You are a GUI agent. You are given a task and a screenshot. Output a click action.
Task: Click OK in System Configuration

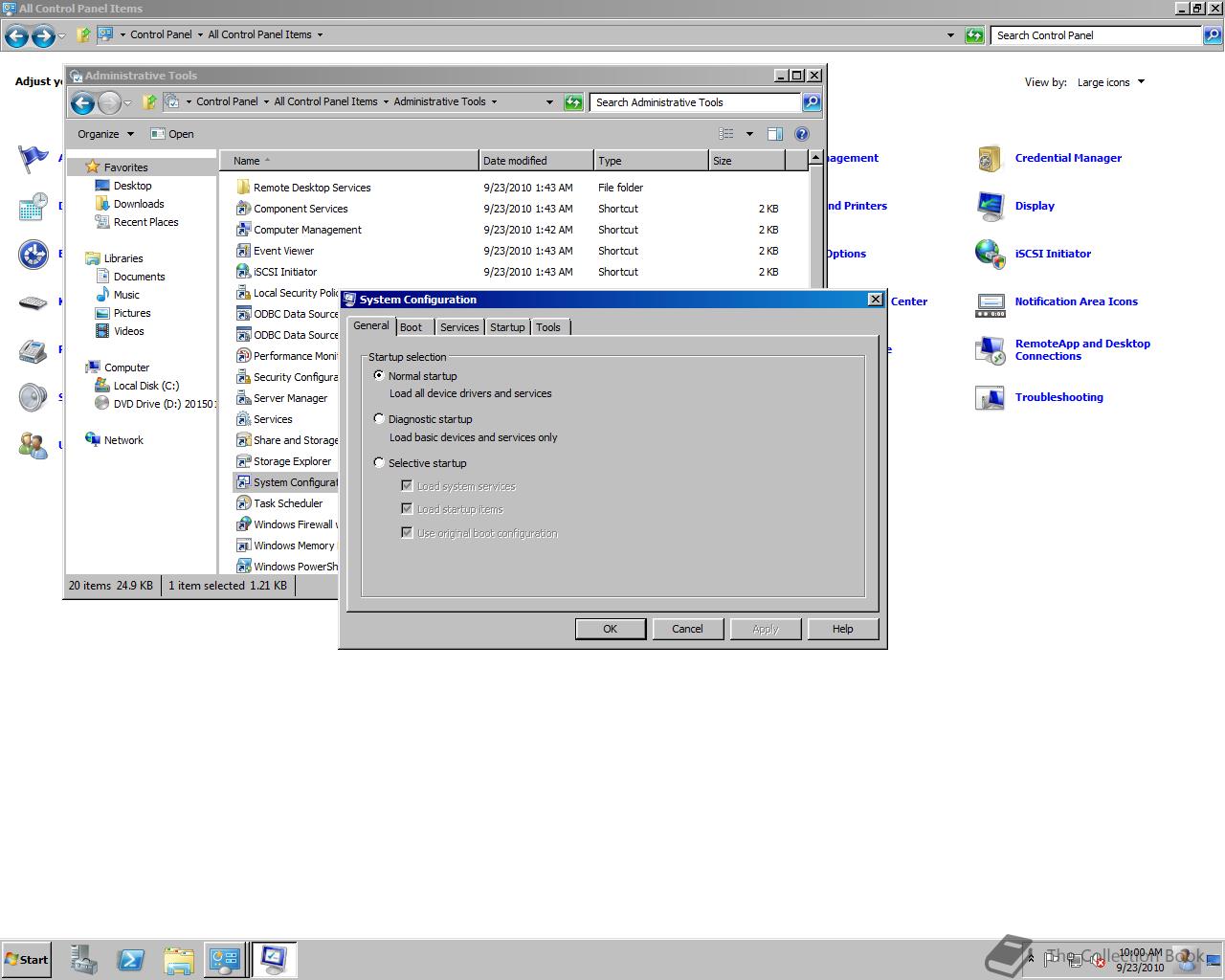tap(610, 629)
